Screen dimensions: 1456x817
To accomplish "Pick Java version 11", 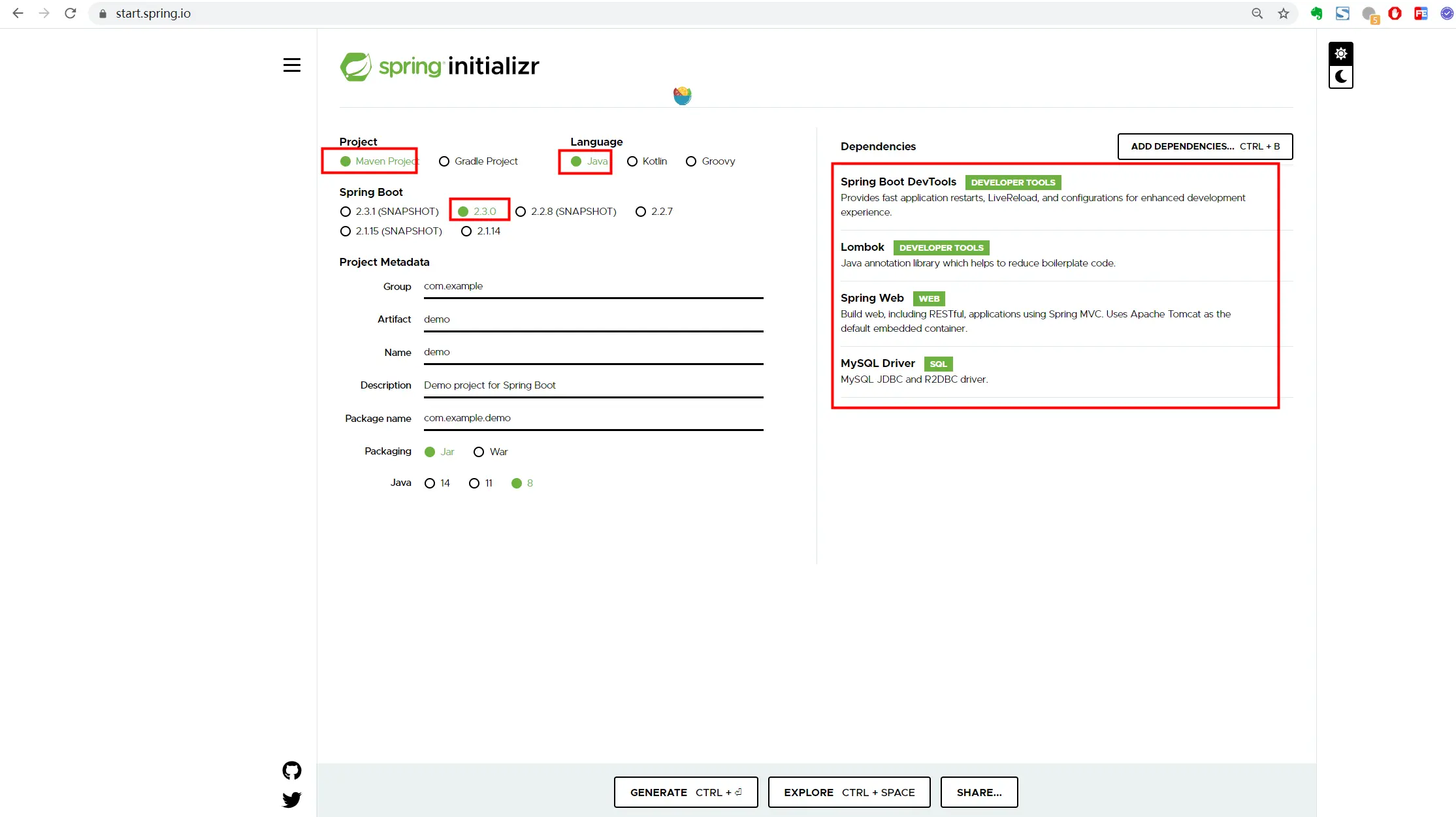I will click(x=474, y=483).
